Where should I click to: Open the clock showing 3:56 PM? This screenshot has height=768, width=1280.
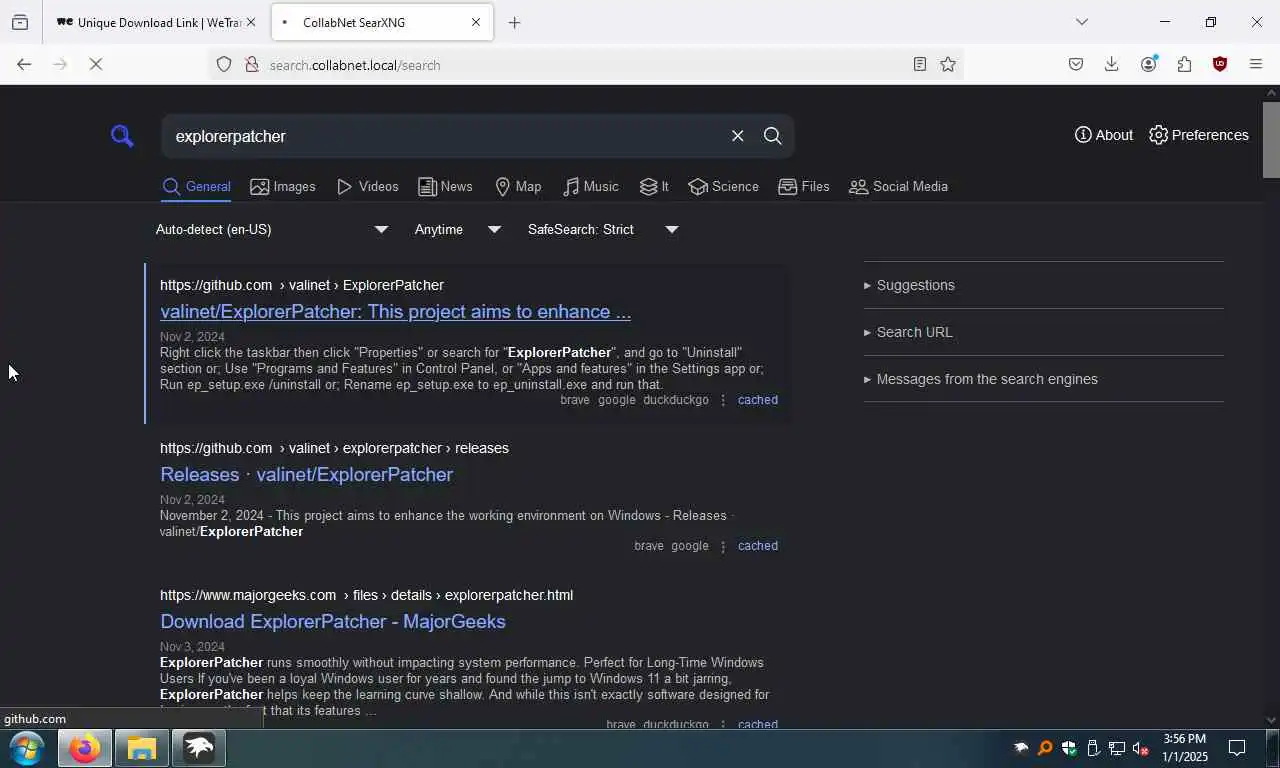pos(1184,748)
